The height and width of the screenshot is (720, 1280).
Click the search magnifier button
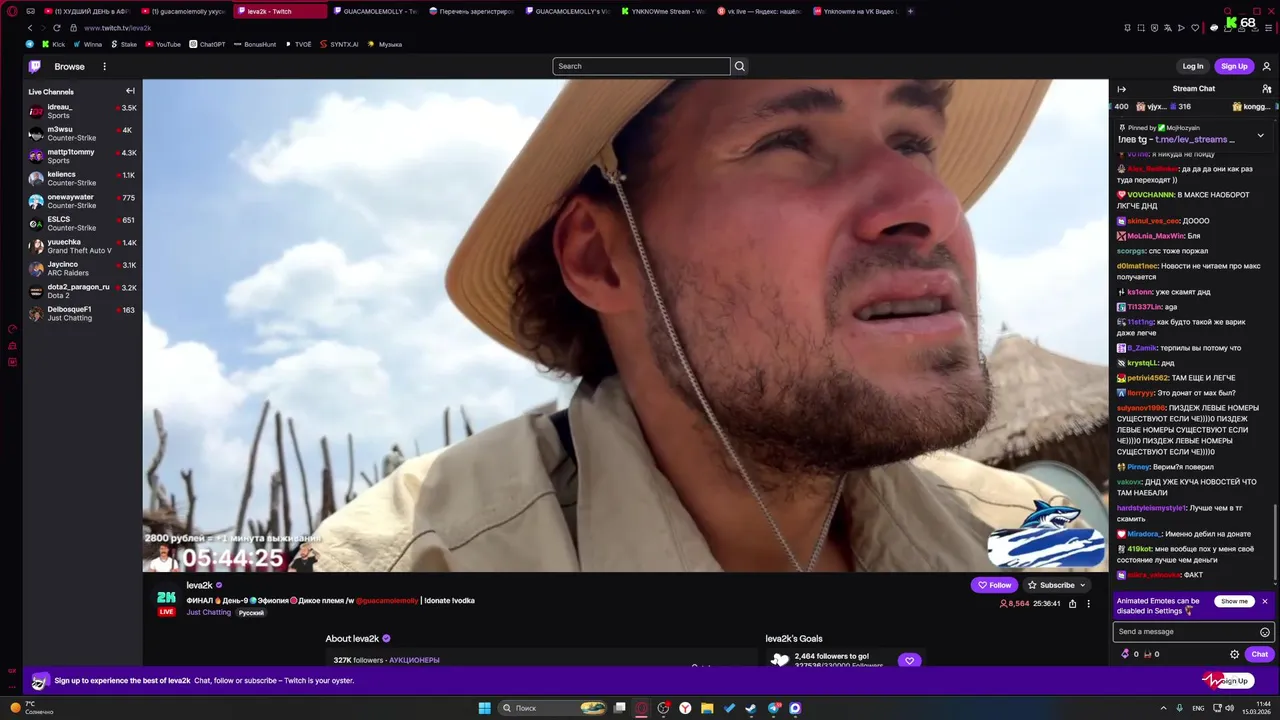click(740, 66)
